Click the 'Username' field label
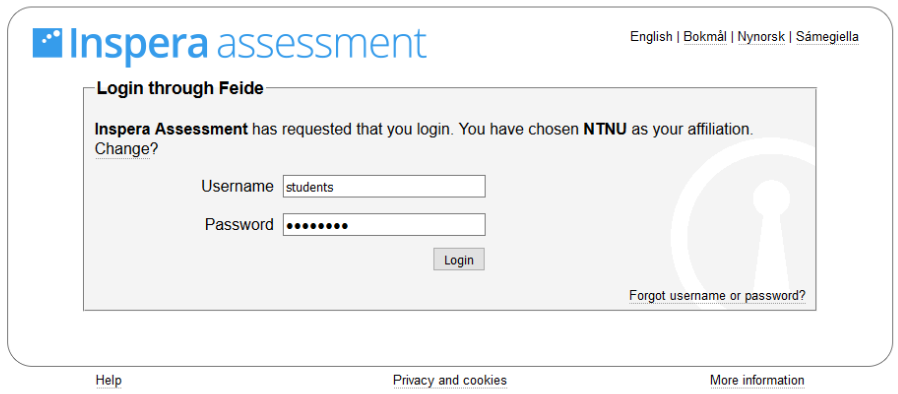This screenshot has width=898, height=394. coord(237,186)
